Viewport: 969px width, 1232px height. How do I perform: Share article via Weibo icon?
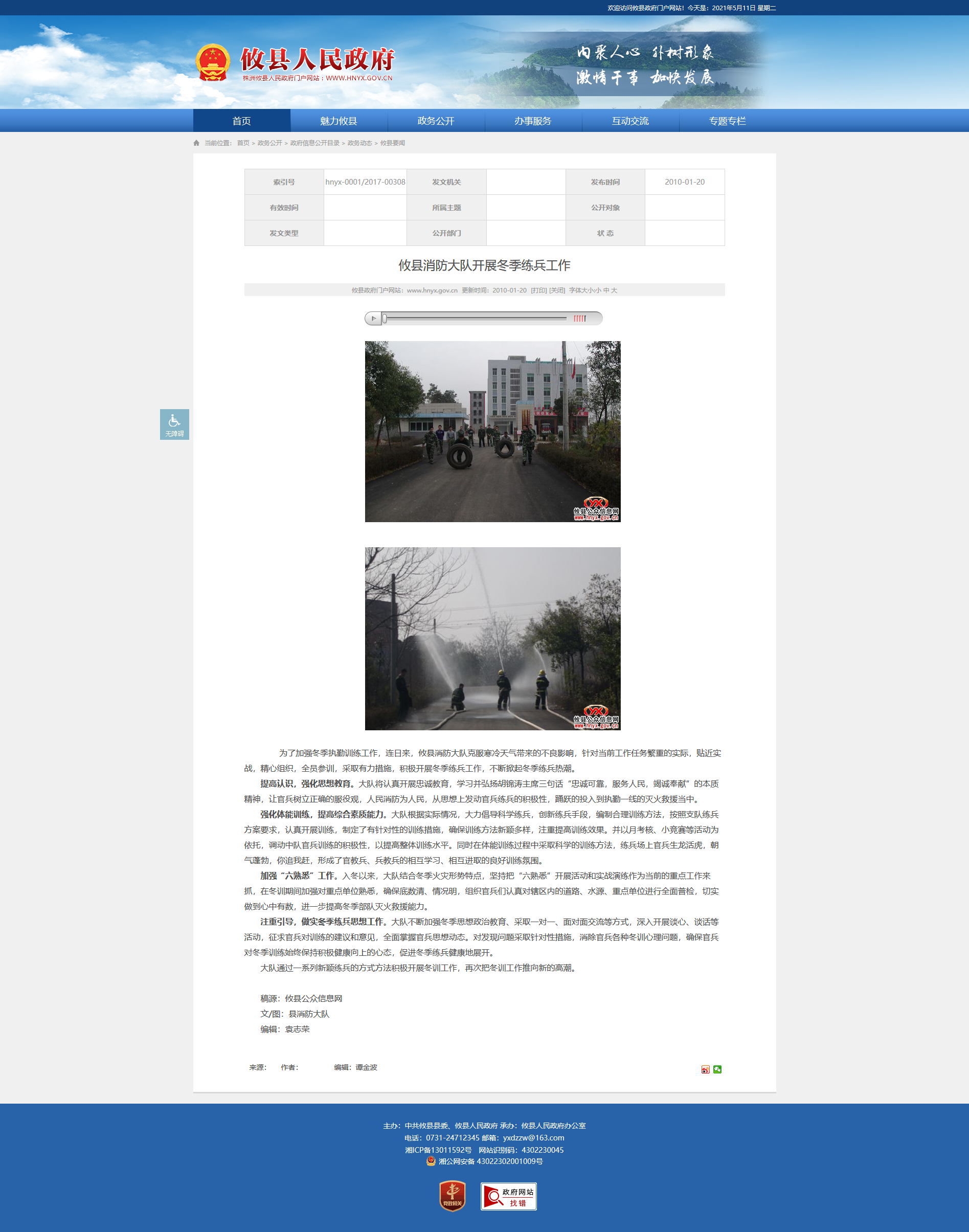(705, 1069)
